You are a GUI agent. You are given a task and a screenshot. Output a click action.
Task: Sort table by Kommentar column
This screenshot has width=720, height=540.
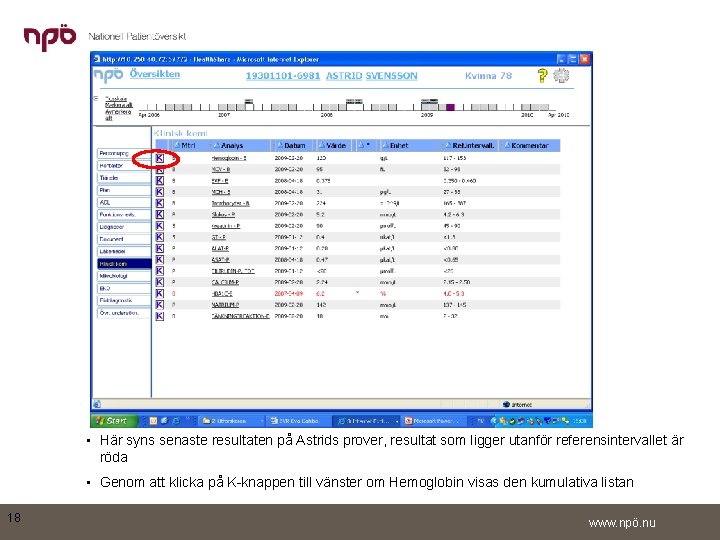[x=527, y=146]
